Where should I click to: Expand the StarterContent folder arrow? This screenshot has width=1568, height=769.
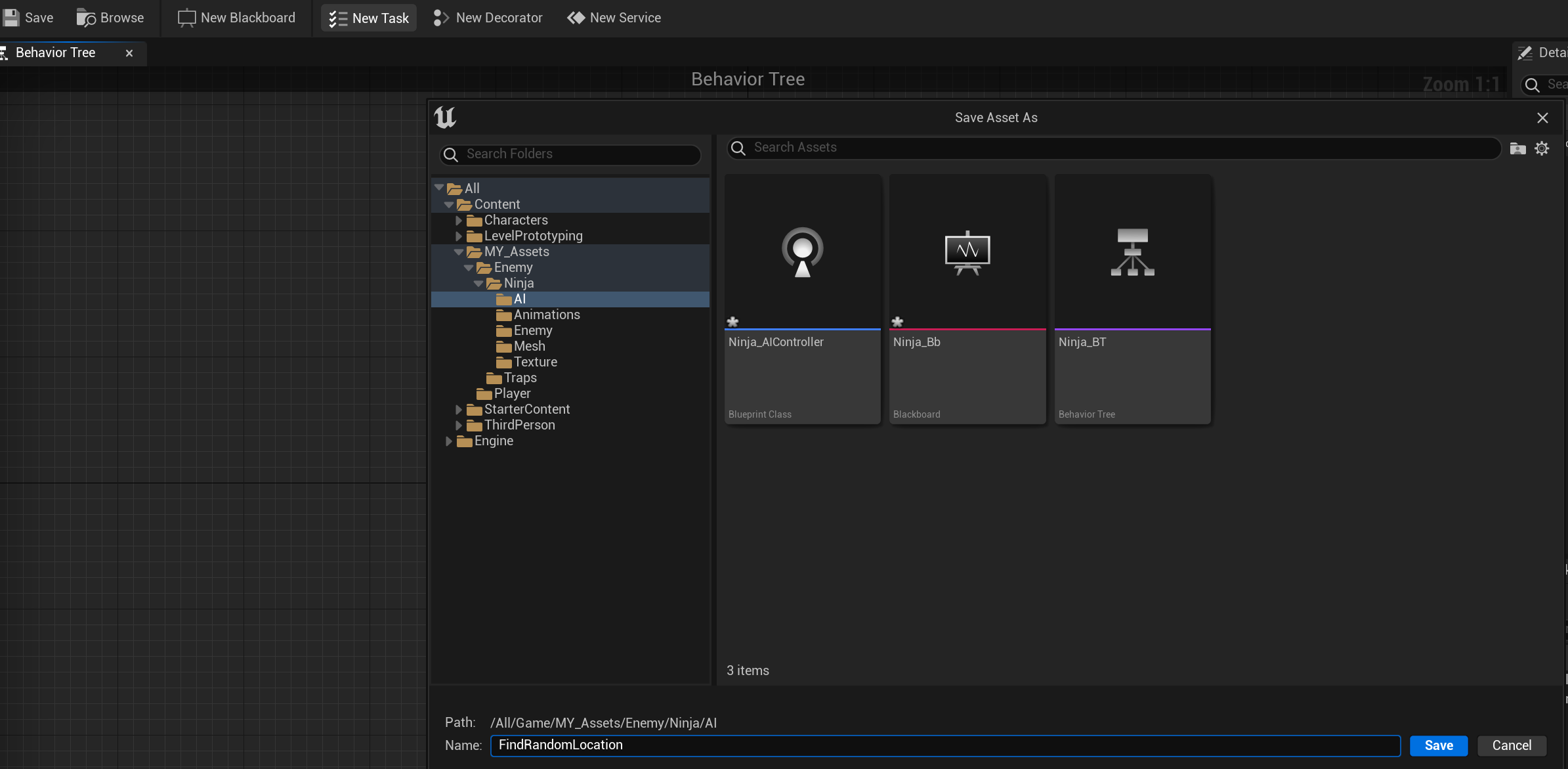(459, 410)
